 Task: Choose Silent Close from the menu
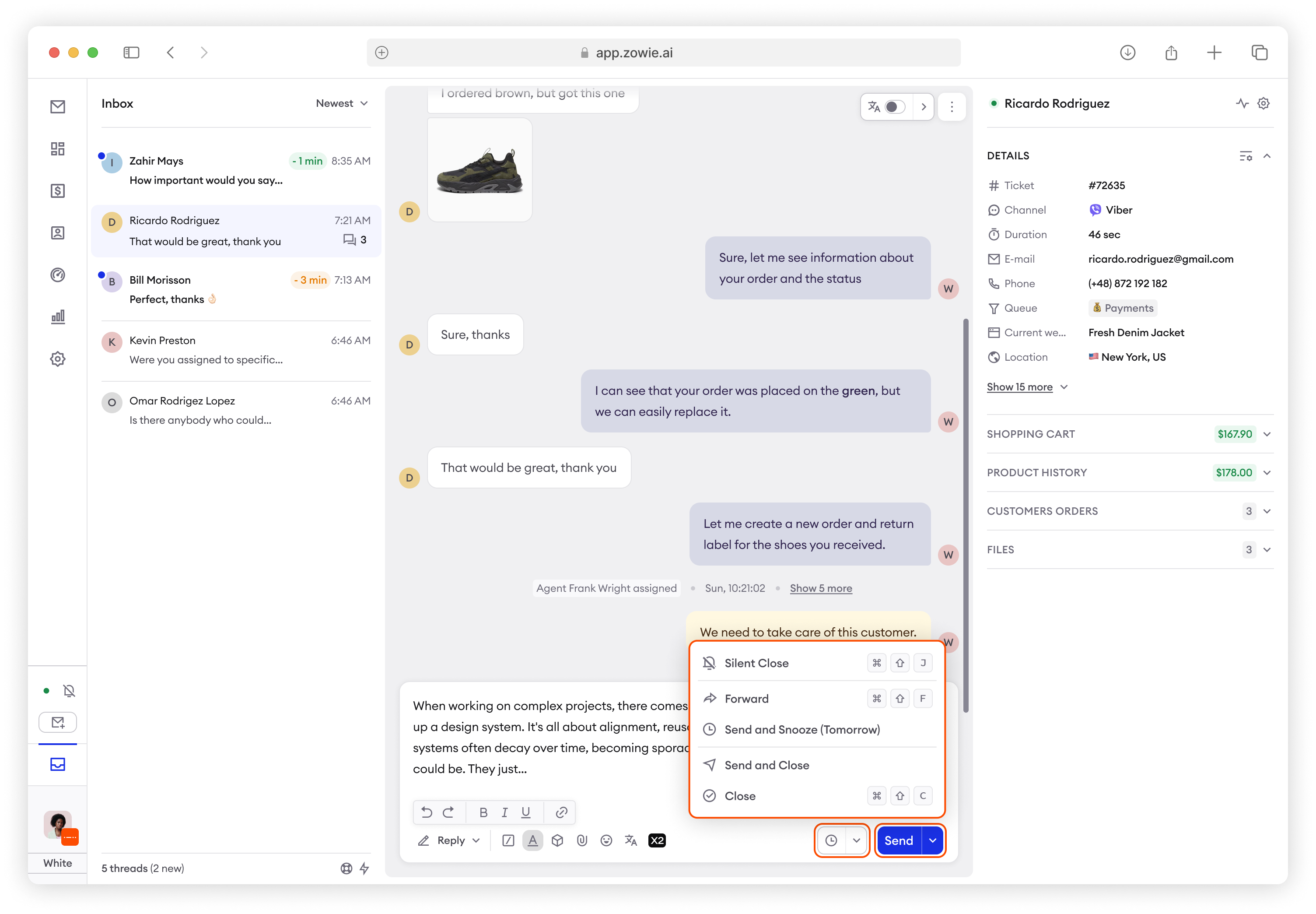point(756,663)
